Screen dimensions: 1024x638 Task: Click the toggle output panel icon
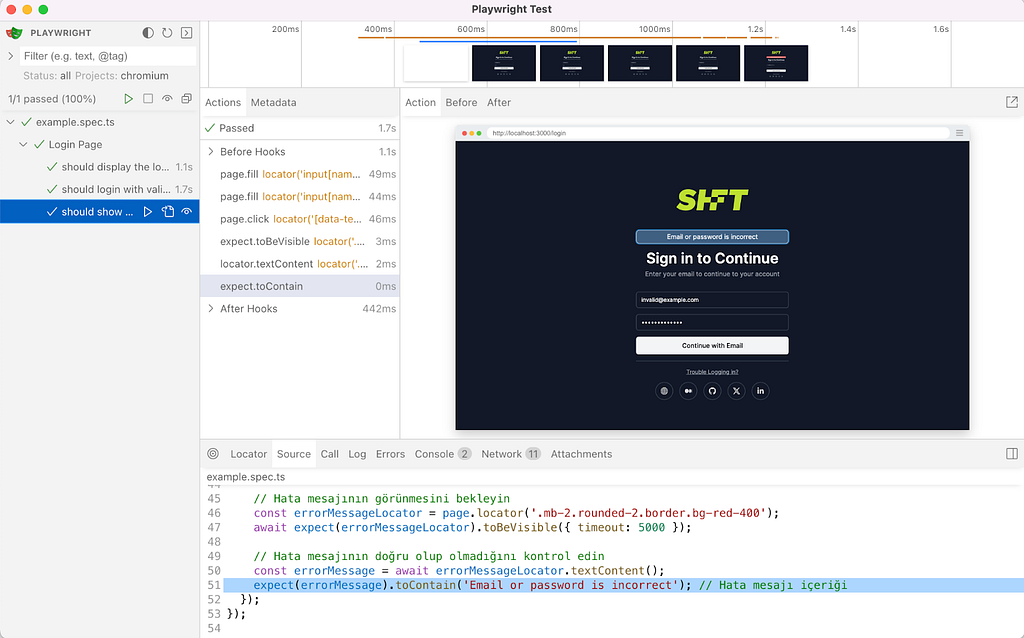186,33
